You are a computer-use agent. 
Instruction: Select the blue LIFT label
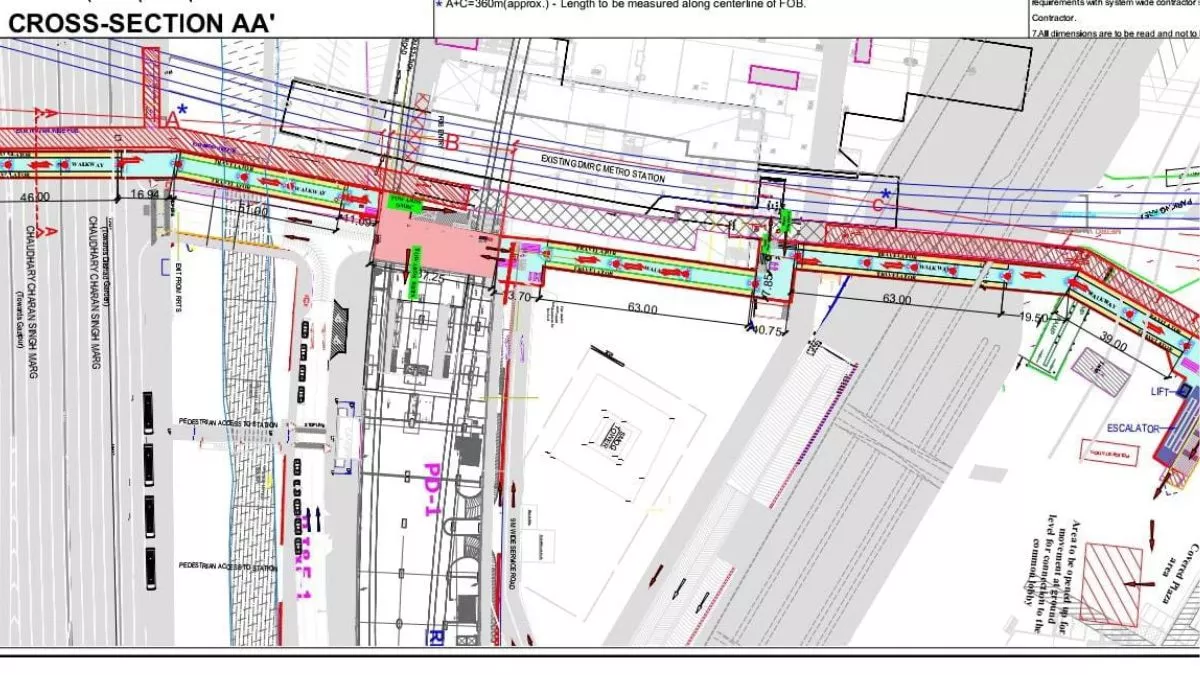1158,392
